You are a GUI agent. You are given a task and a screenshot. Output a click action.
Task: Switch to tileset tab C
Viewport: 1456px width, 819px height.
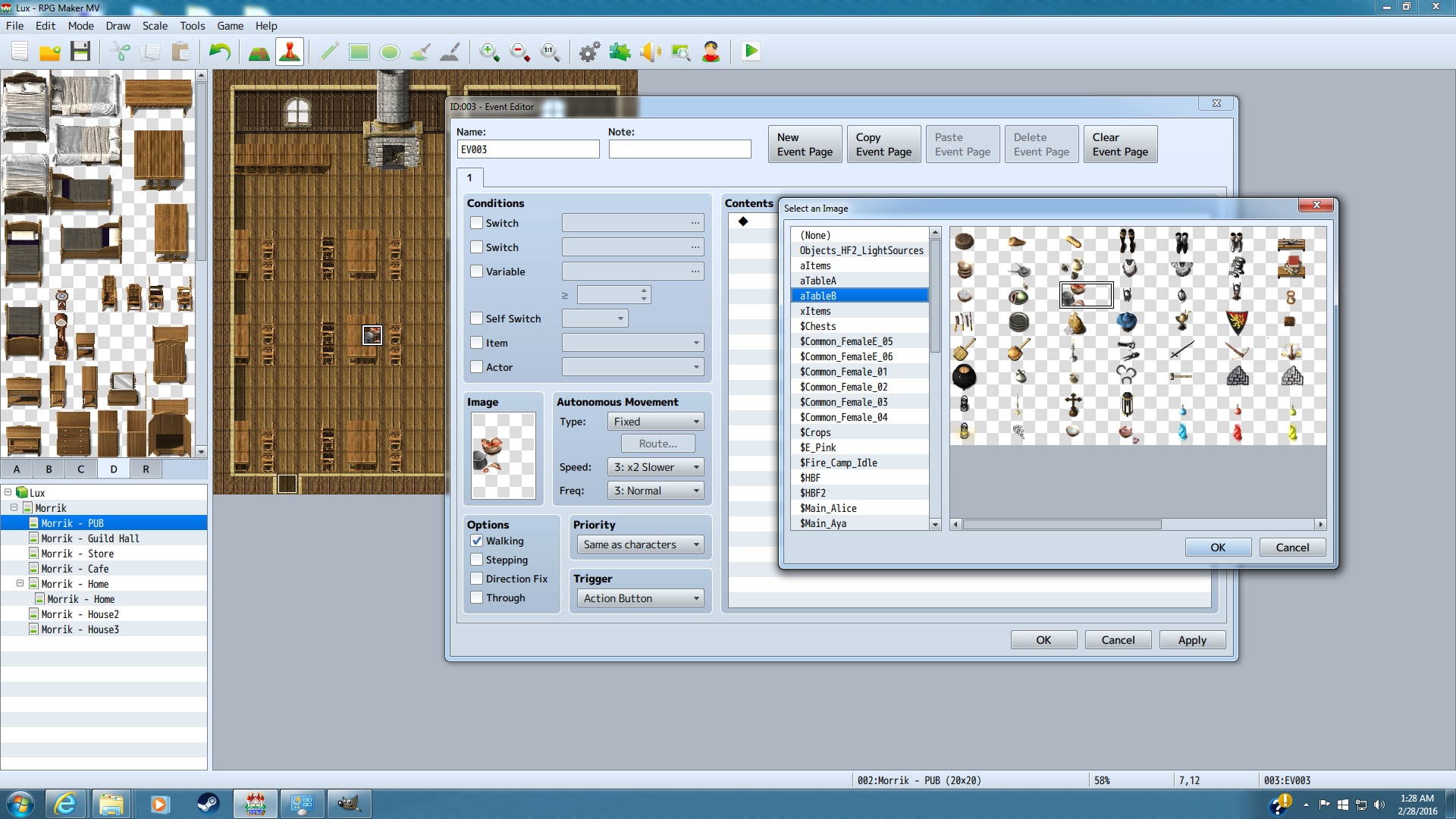click(x=80, y=469)
